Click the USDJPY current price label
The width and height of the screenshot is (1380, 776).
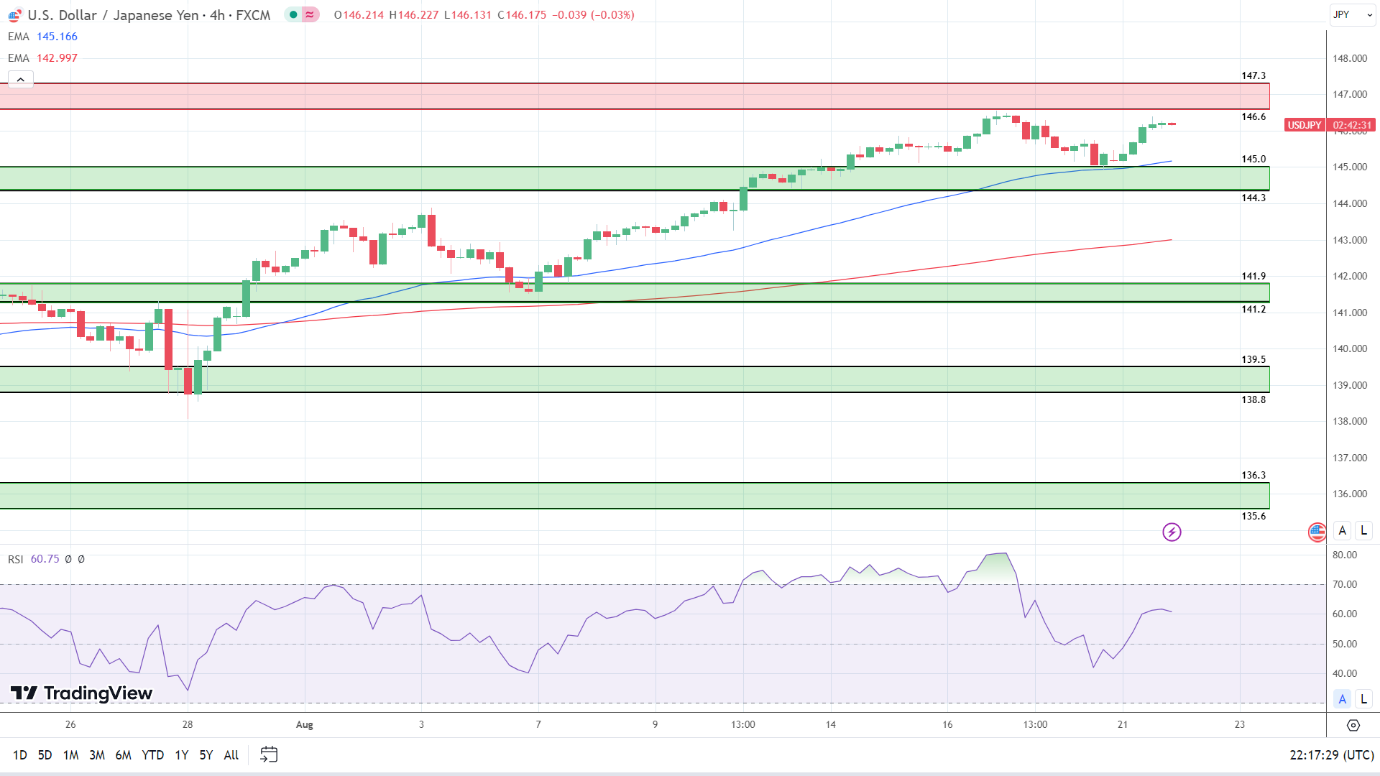point(1304,125)
